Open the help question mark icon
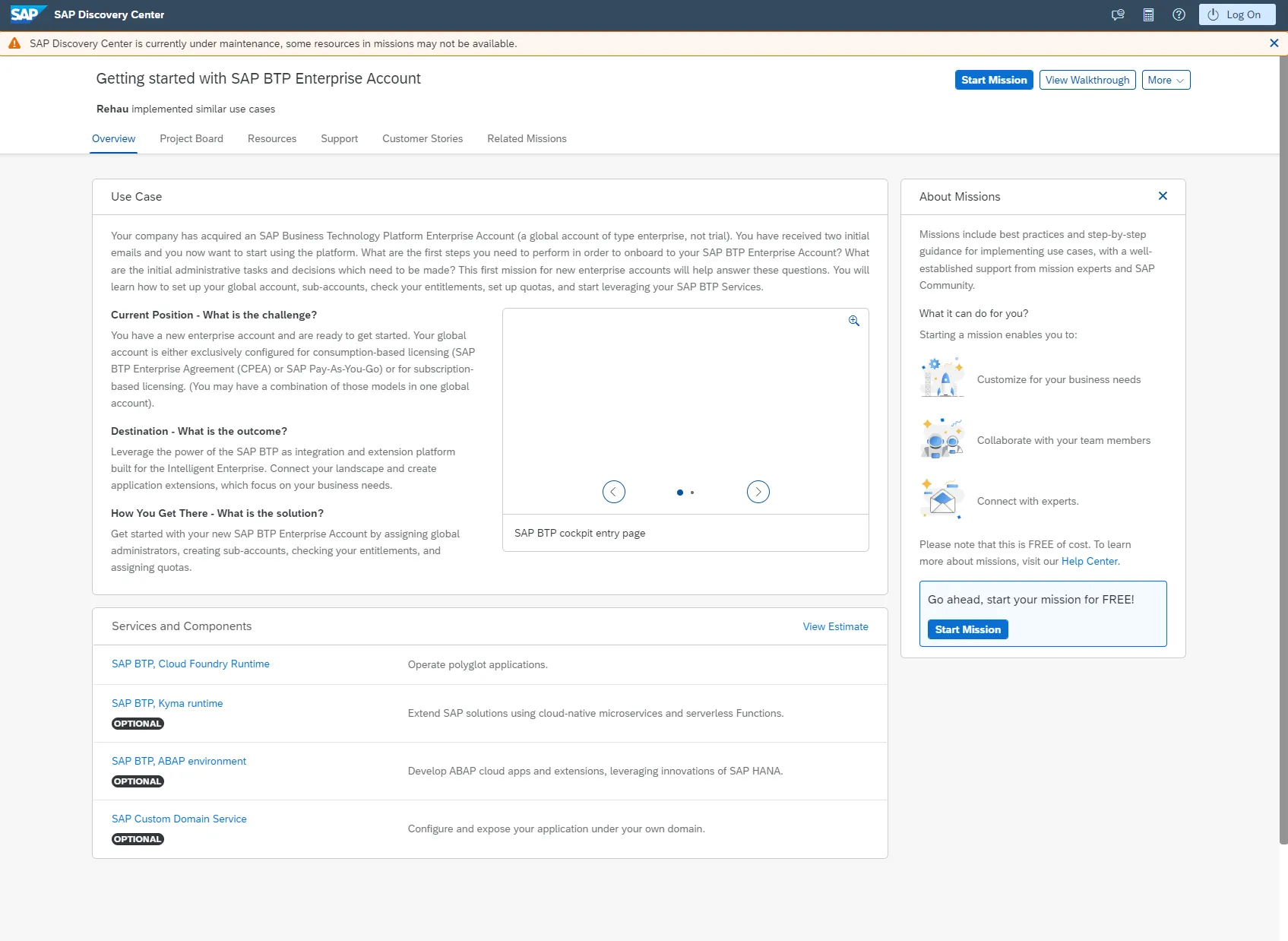 pos(1179,14)
